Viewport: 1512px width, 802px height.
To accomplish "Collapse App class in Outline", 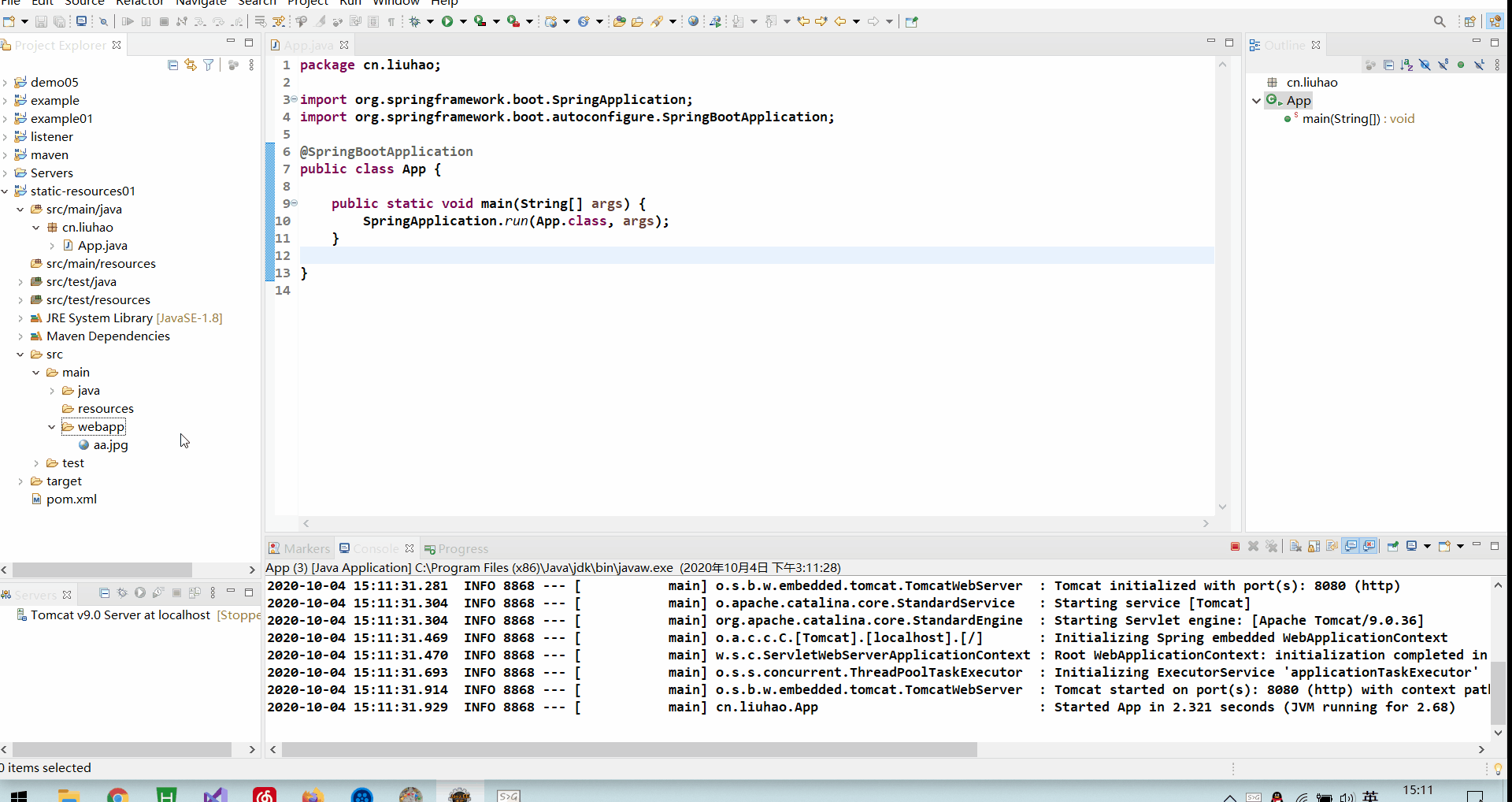I will [1256, 101].
